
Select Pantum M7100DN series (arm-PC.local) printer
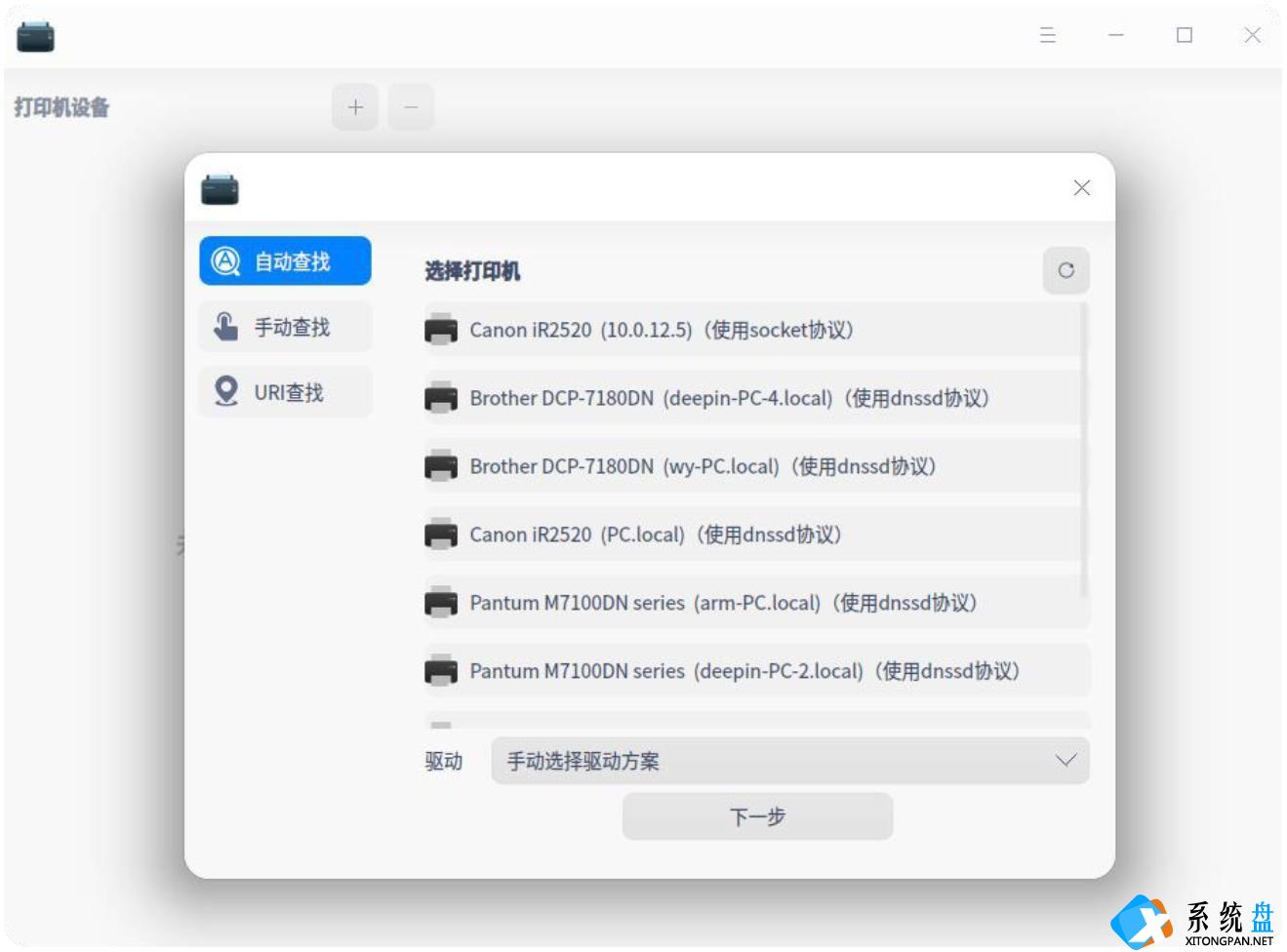pyautogui.click(x=756, y=603)
